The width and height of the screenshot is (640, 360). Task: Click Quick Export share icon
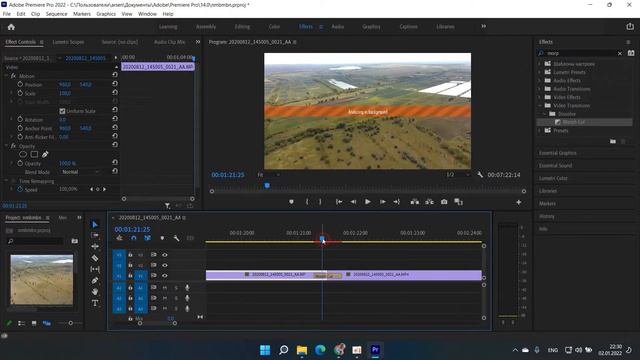click(630, 27)
